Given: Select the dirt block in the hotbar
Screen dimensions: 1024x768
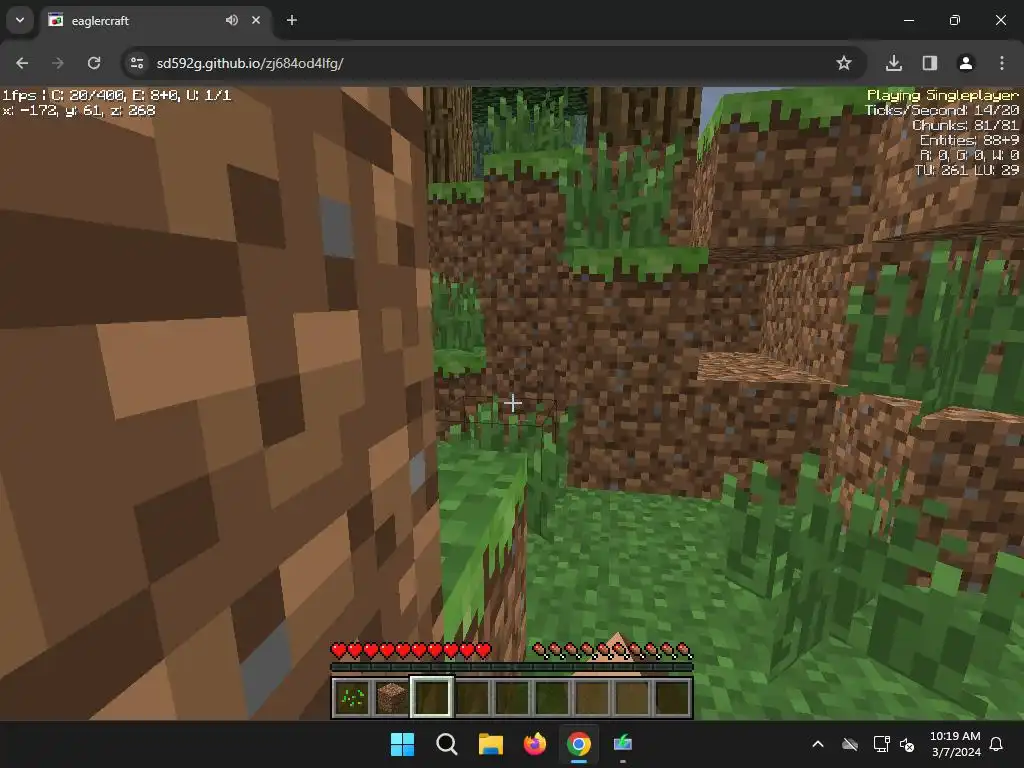Looking at the screenshot, I should point(392,697).
